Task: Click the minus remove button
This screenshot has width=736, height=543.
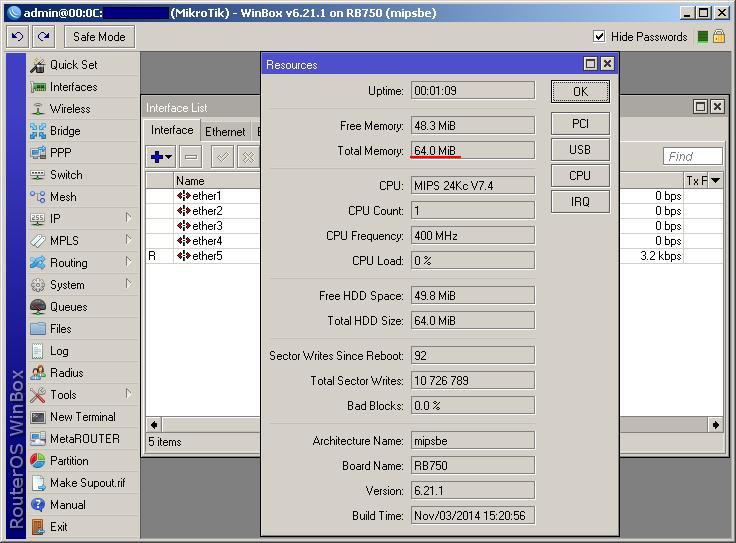Action: click(x=191, y=157)
